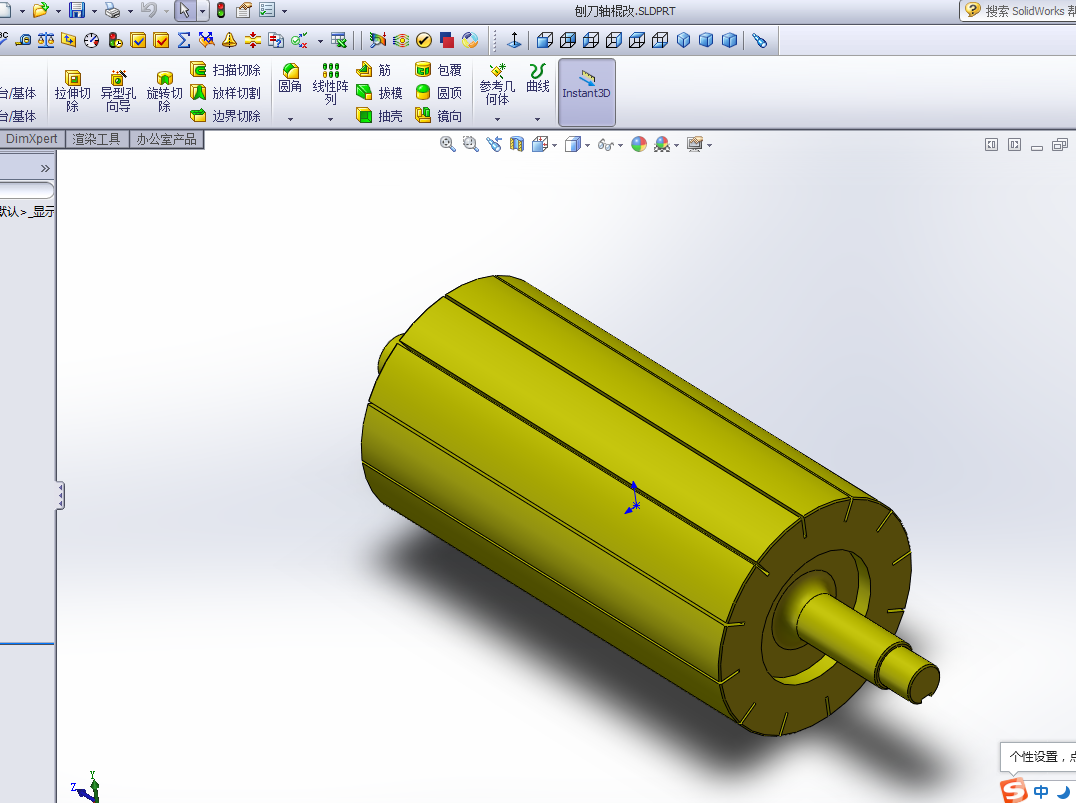The width and height of the screenshot is (1076, 803).
Task: Click the Deviation Analysis bell icon
Action: point(229,40)
